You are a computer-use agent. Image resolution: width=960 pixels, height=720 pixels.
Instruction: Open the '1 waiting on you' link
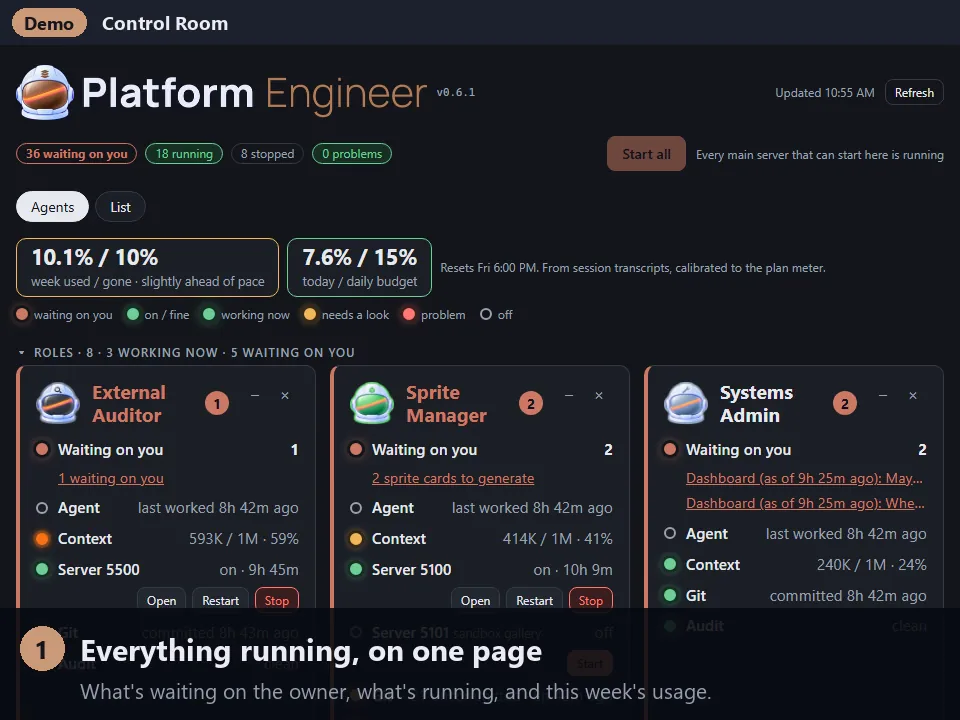[x=111, y=478]
